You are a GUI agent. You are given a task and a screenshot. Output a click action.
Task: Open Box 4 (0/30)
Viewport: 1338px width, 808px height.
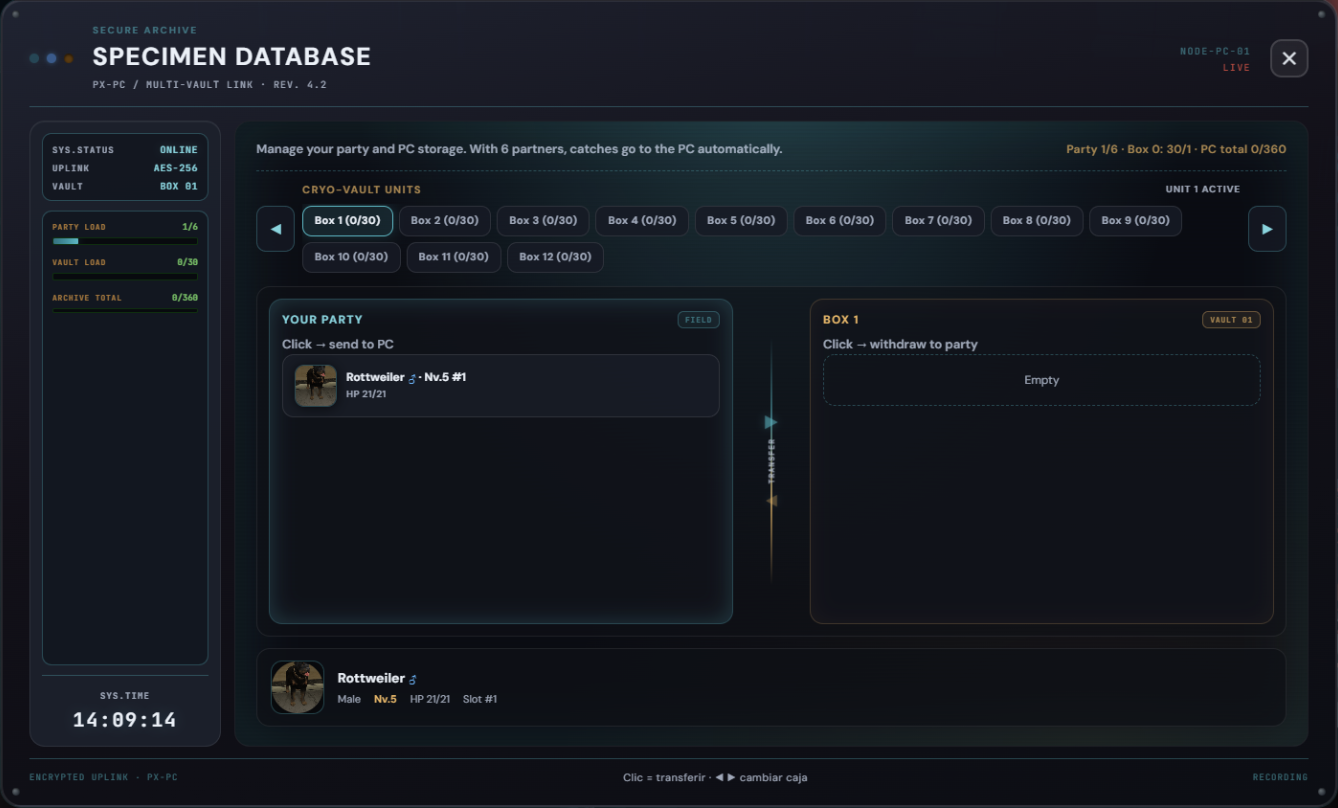coord(642,221)
